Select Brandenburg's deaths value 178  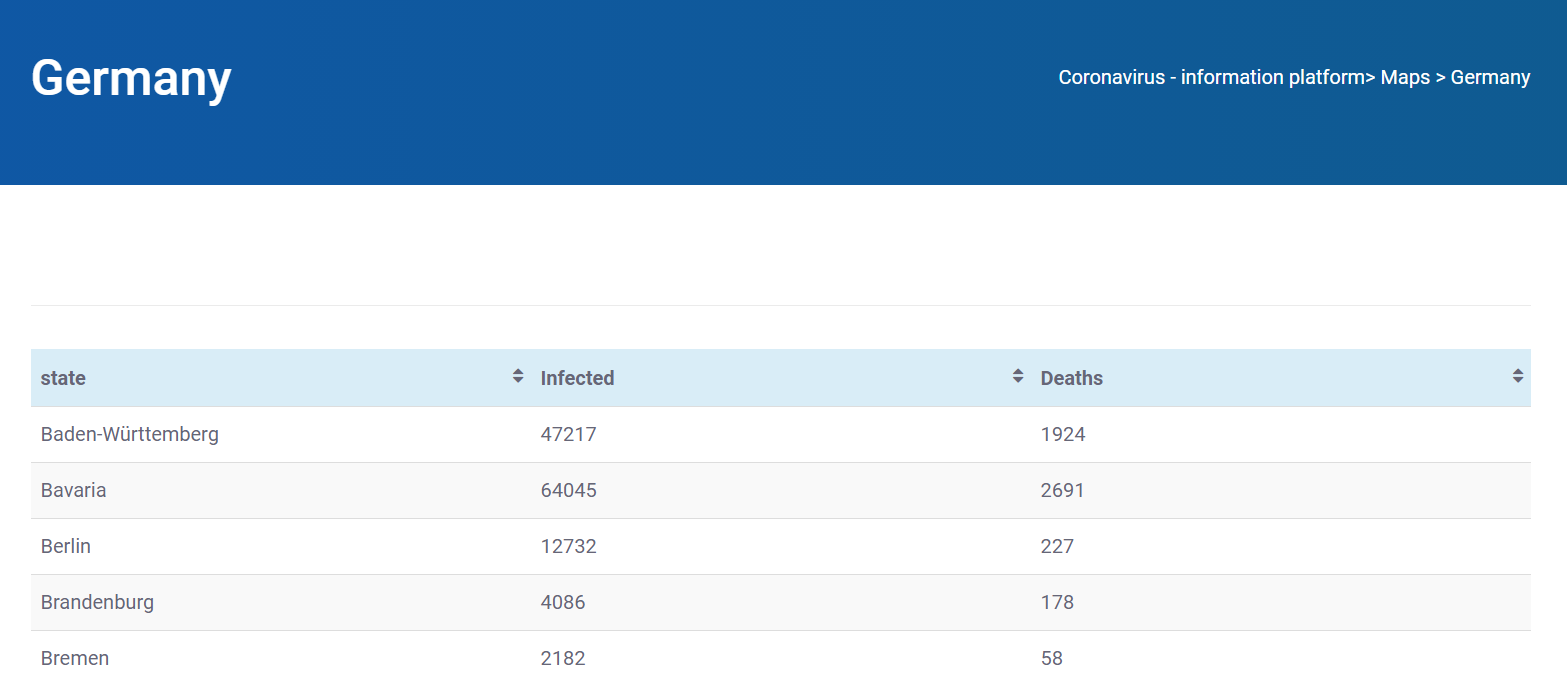[1057, 602]
